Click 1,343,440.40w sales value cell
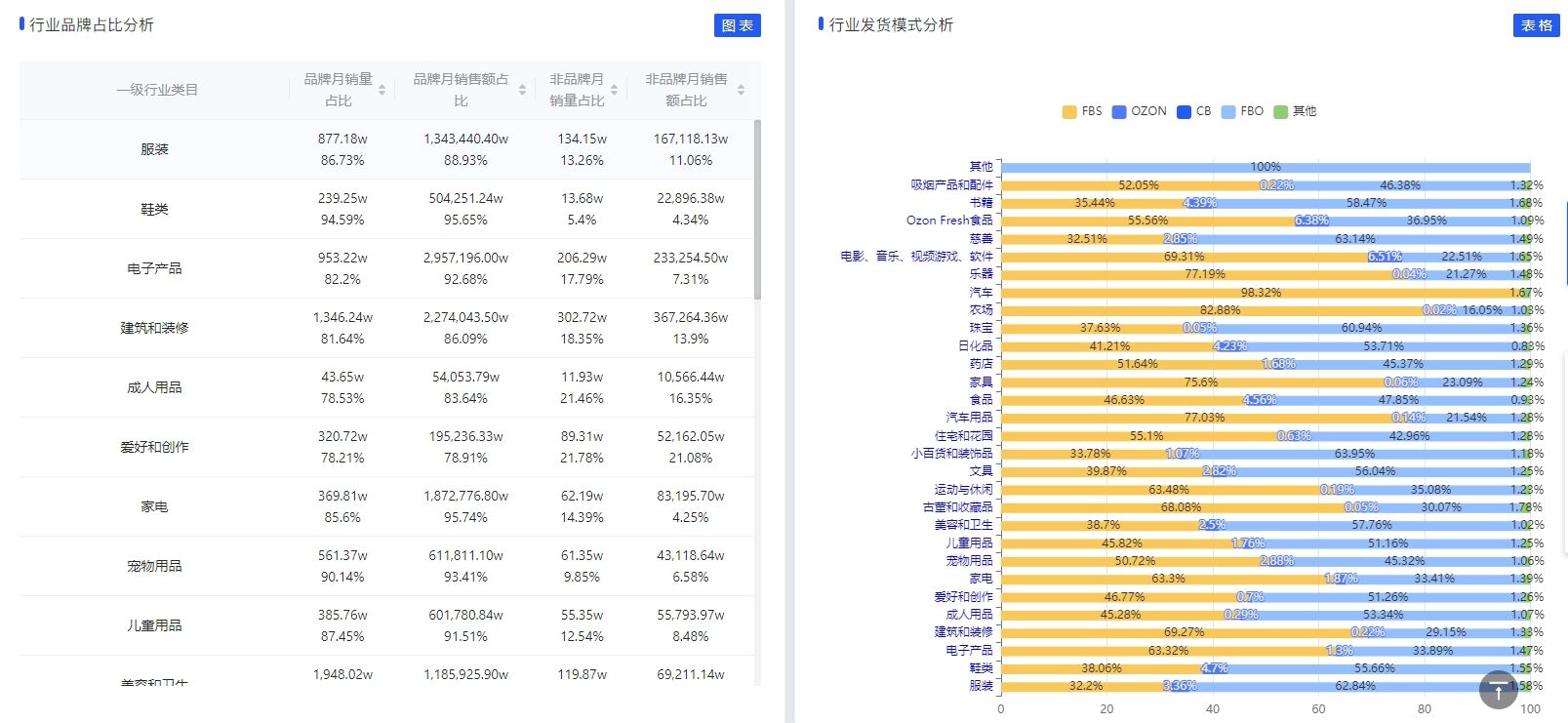Screen dimensions: 1568x723 [x=465, y=139]
